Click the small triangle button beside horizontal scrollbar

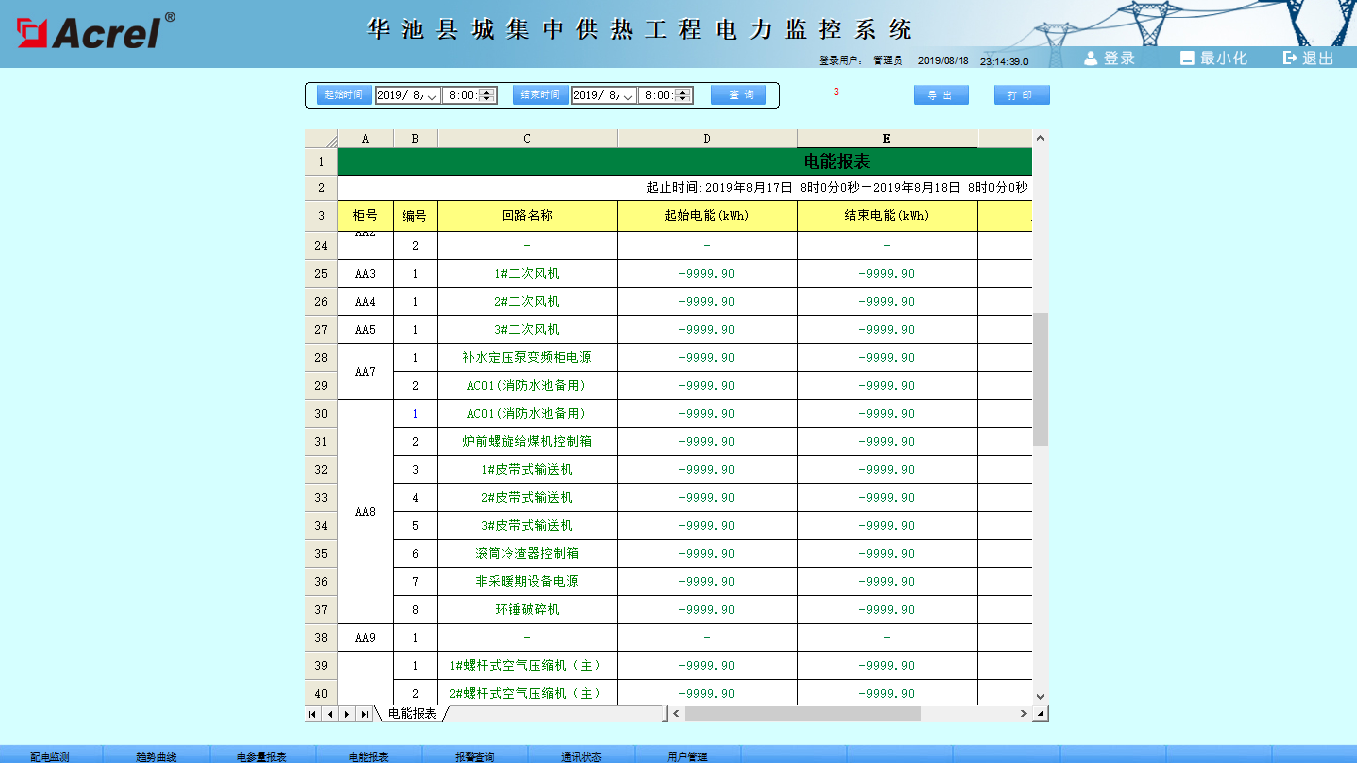1041,714
